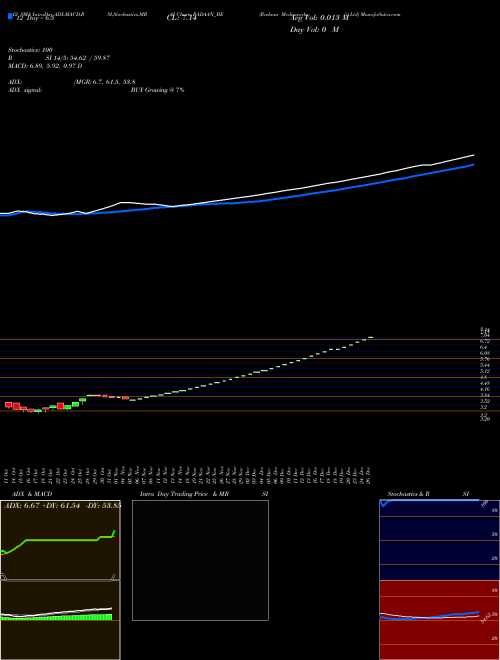Click the red RSI panel blue line

tap(429, 615)
